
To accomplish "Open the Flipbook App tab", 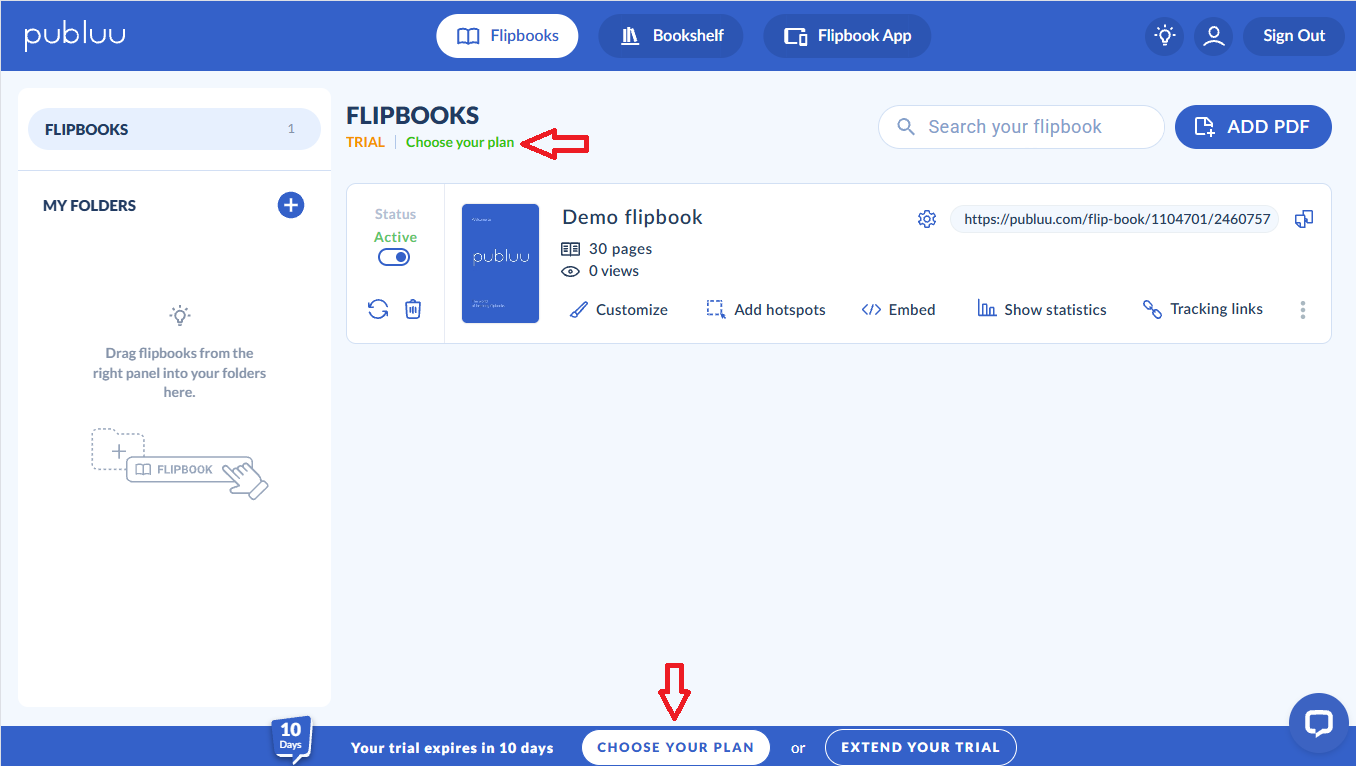I will tap(847, 36).
